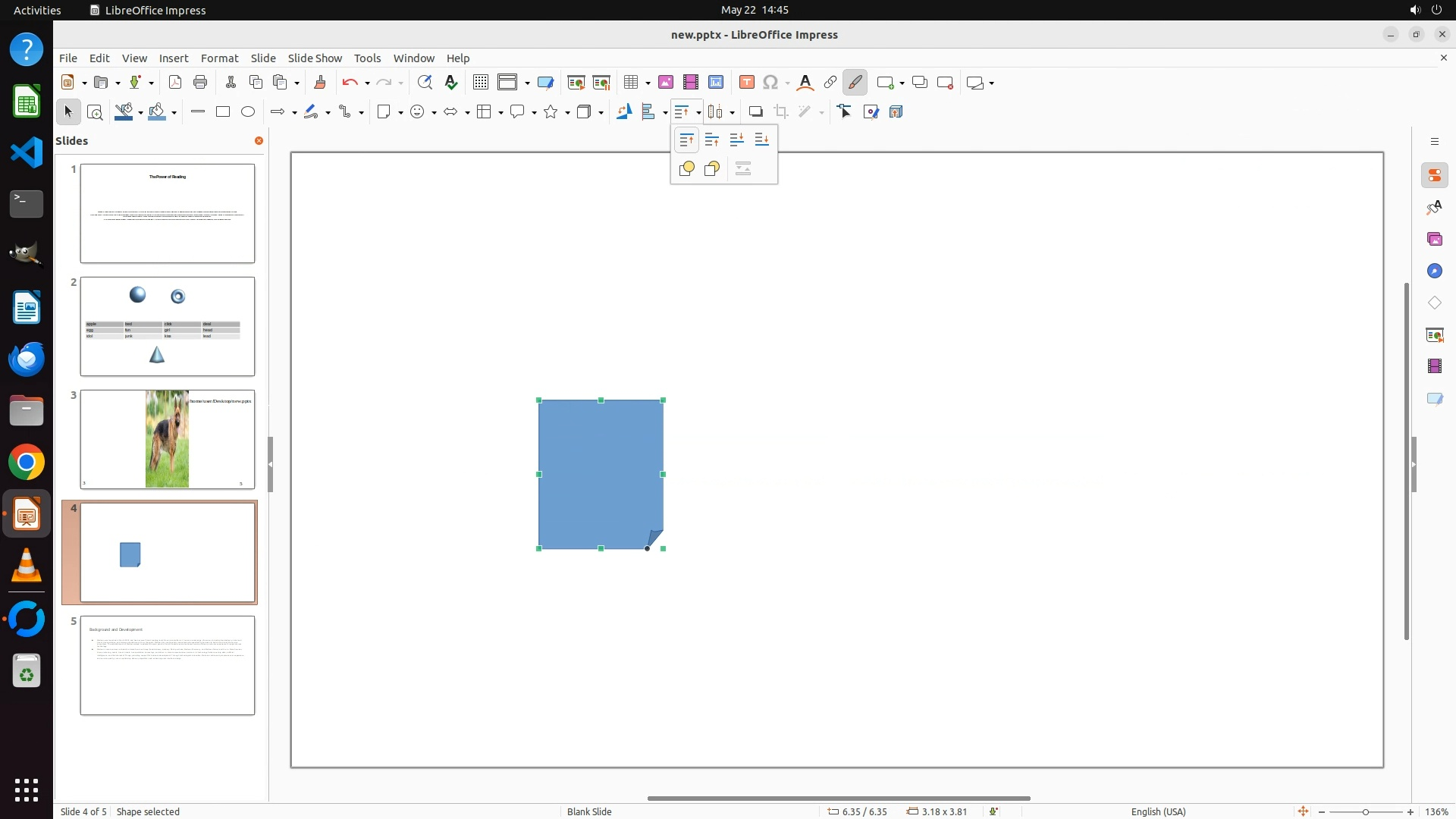This screenshot has width=1456, height=819.
Task: Click the Insert Text Box icon
Action: pos(746,83)
